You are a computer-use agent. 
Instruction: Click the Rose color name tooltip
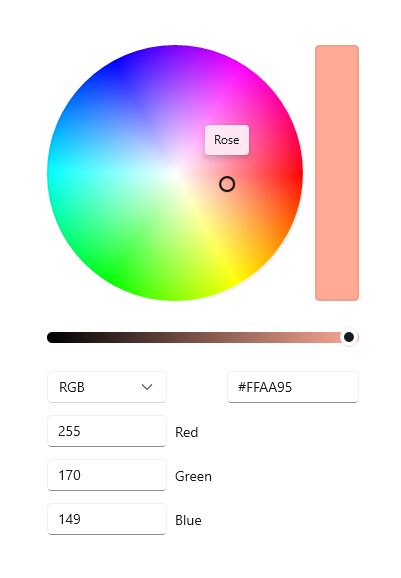[227, 140]
